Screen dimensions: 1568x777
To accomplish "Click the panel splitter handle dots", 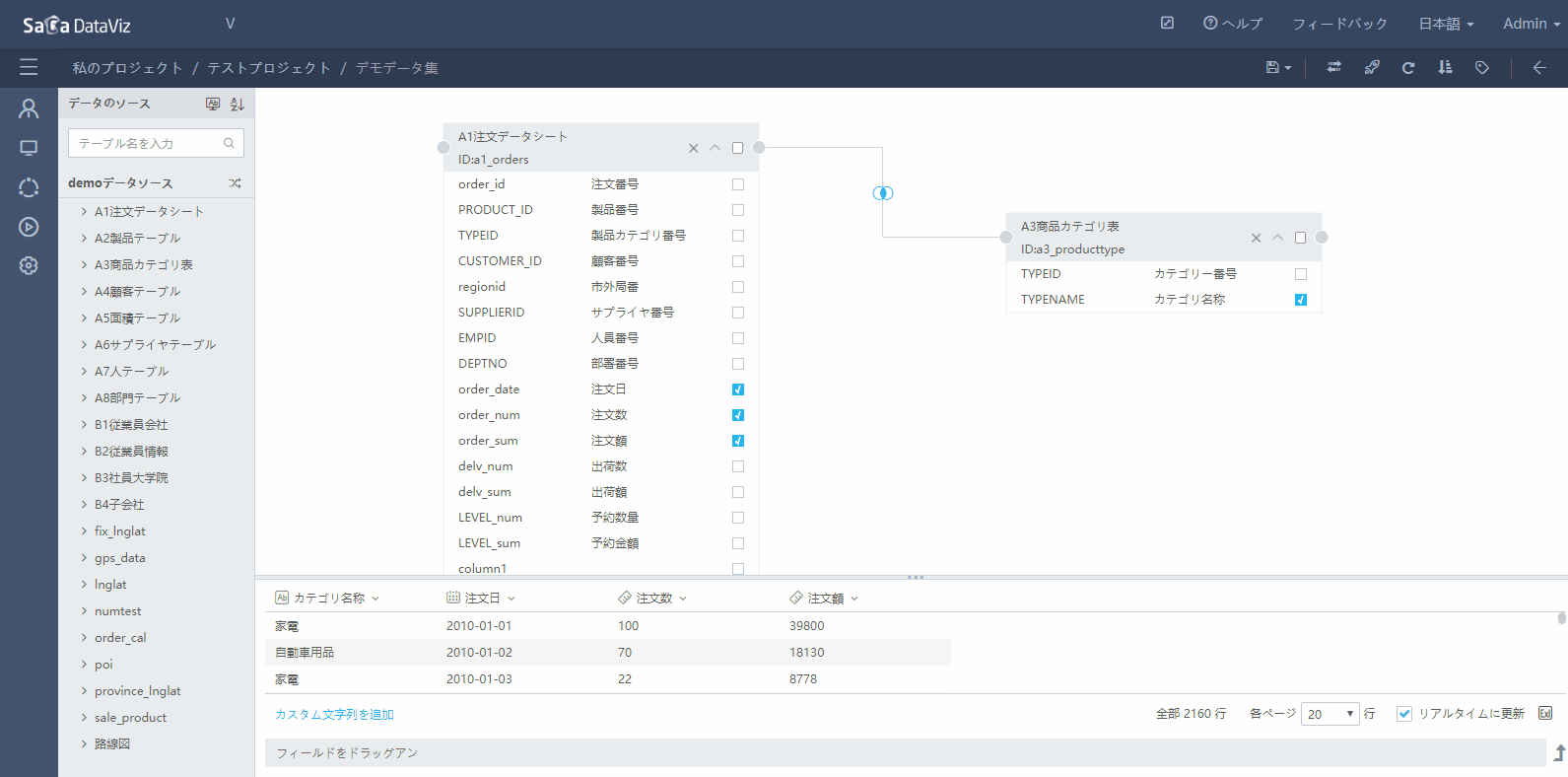I will coord(916,577).
